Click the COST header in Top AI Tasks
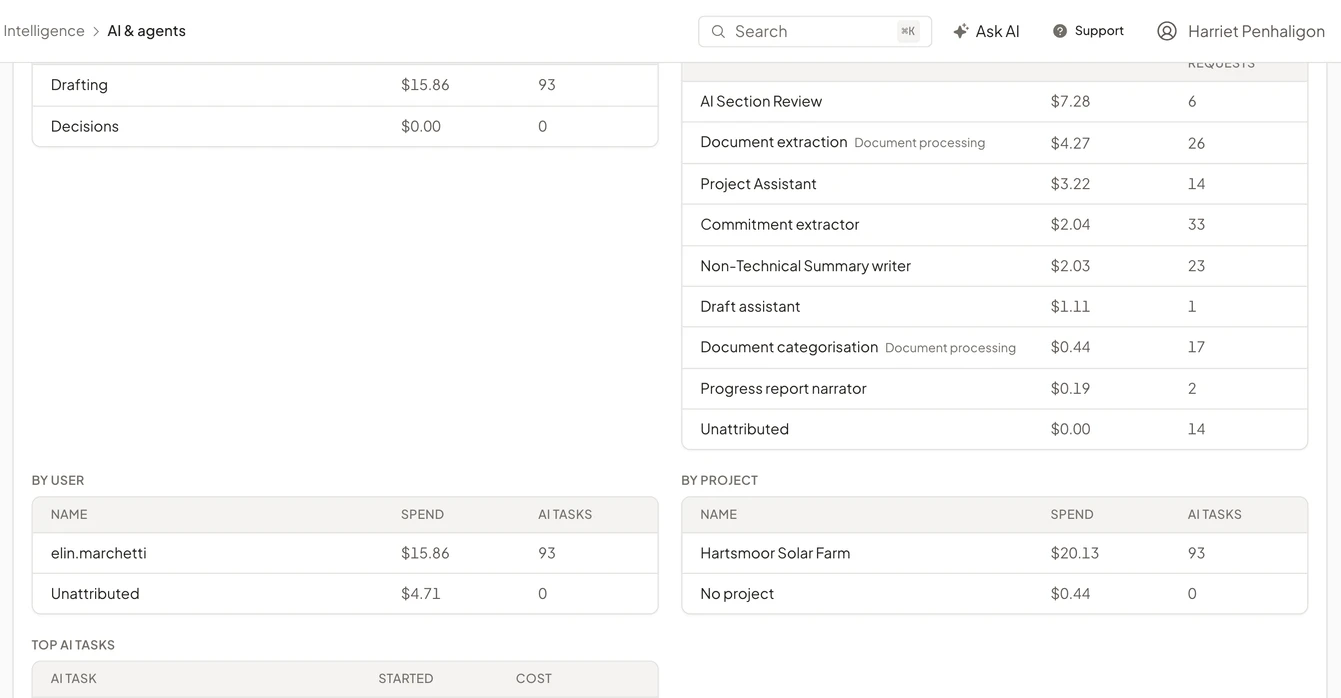This screenshot has width=1341, height=698. coord(534,679)
